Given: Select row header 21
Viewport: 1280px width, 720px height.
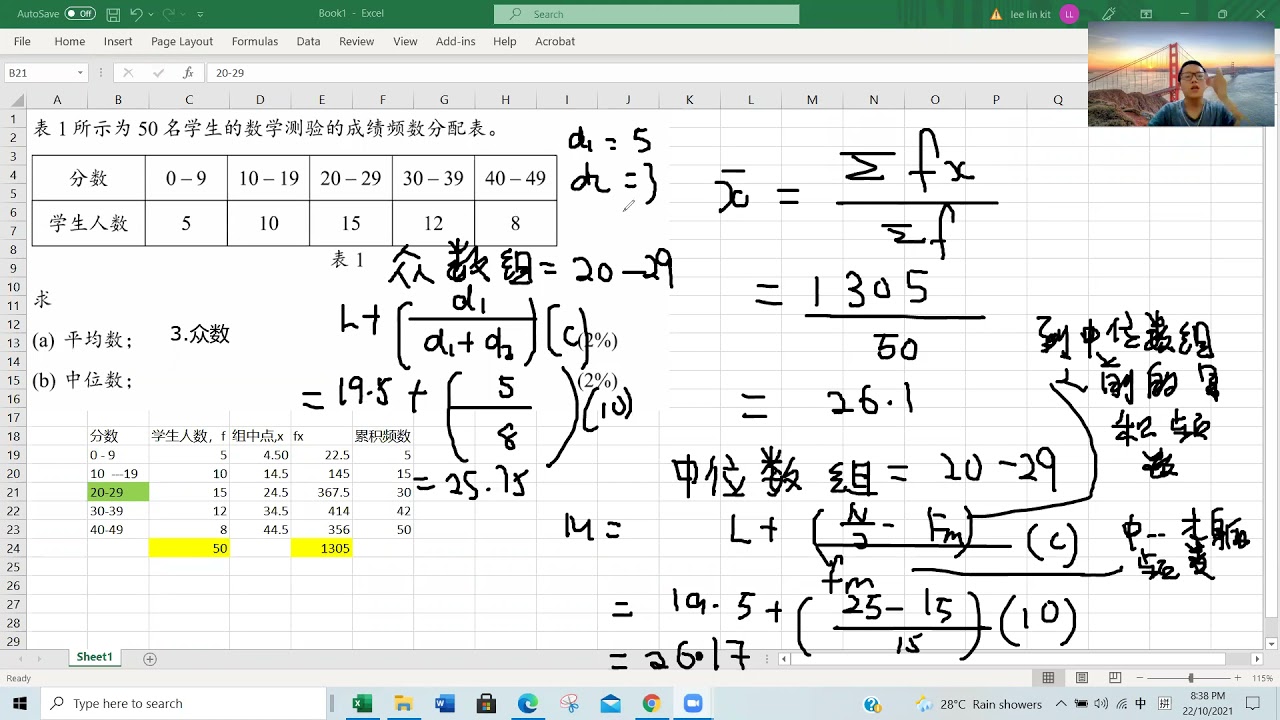Looking at the screenshot, I should click(14, 492).
